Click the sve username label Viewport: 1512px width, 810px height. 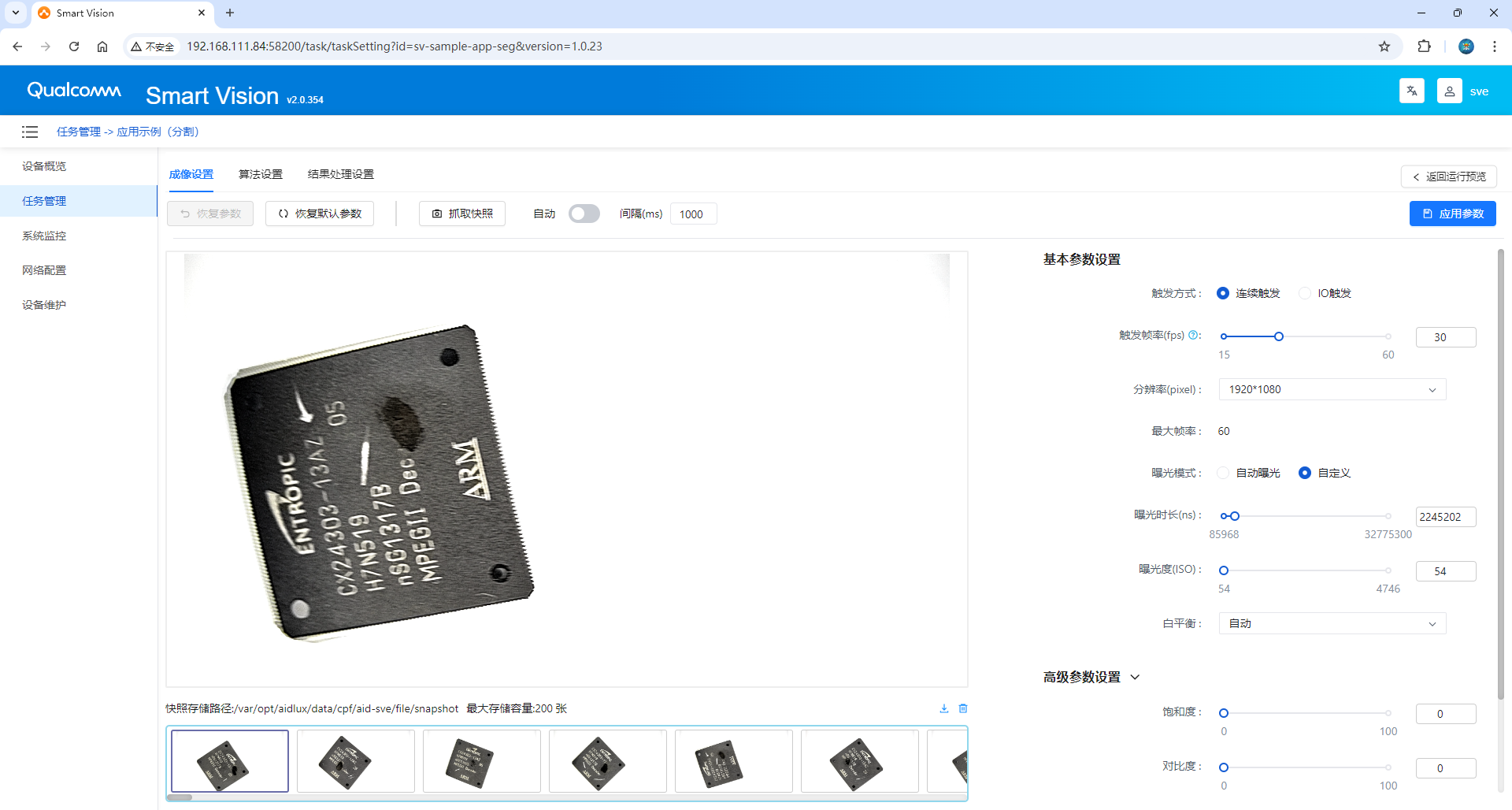(1479, 91)
